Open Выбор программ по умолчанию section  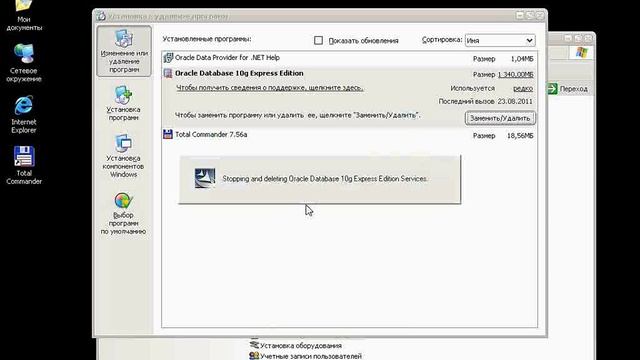point(123,213)
